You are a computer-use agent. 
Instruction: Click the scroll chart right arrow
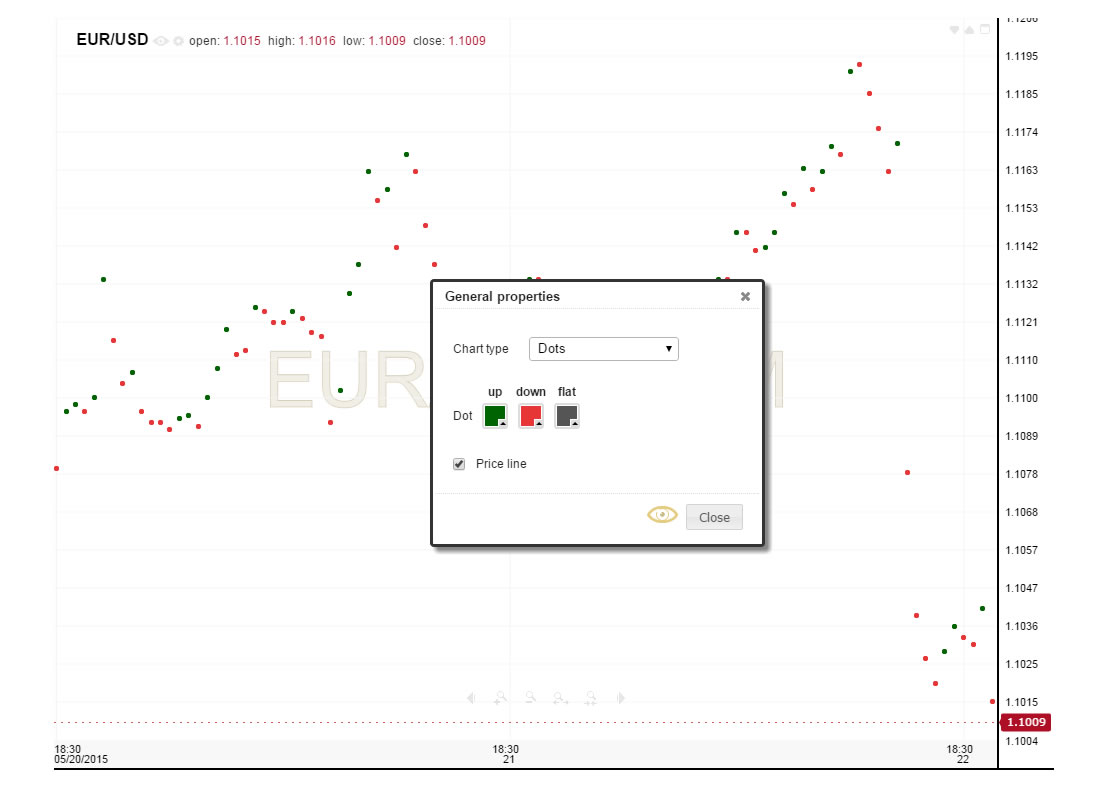coord(621,698)
